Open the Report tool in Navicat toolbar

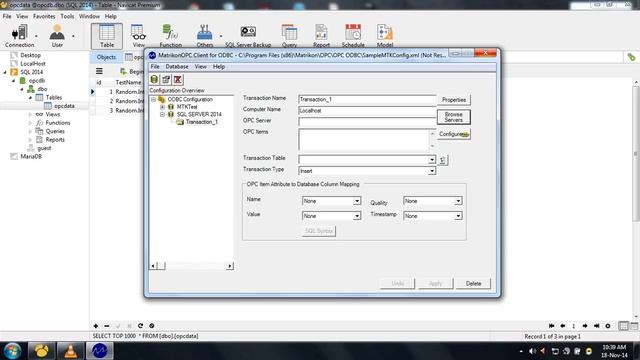[321, 36]
